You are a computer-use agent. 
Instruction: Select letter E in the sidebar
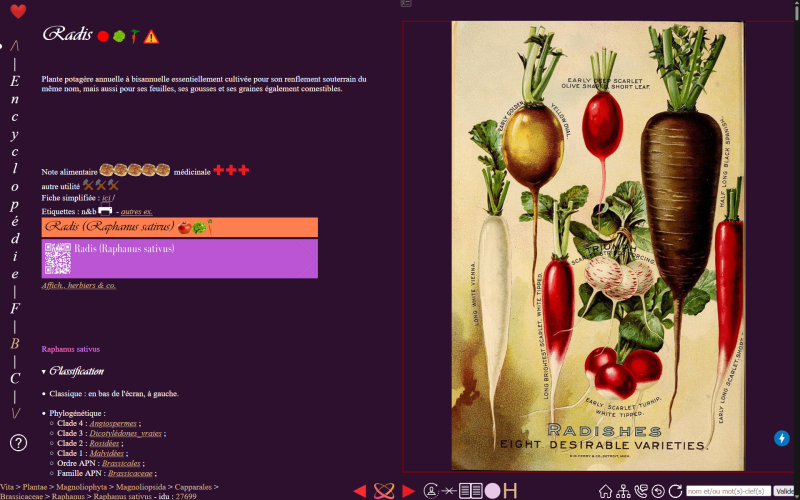tap(15, 81)
